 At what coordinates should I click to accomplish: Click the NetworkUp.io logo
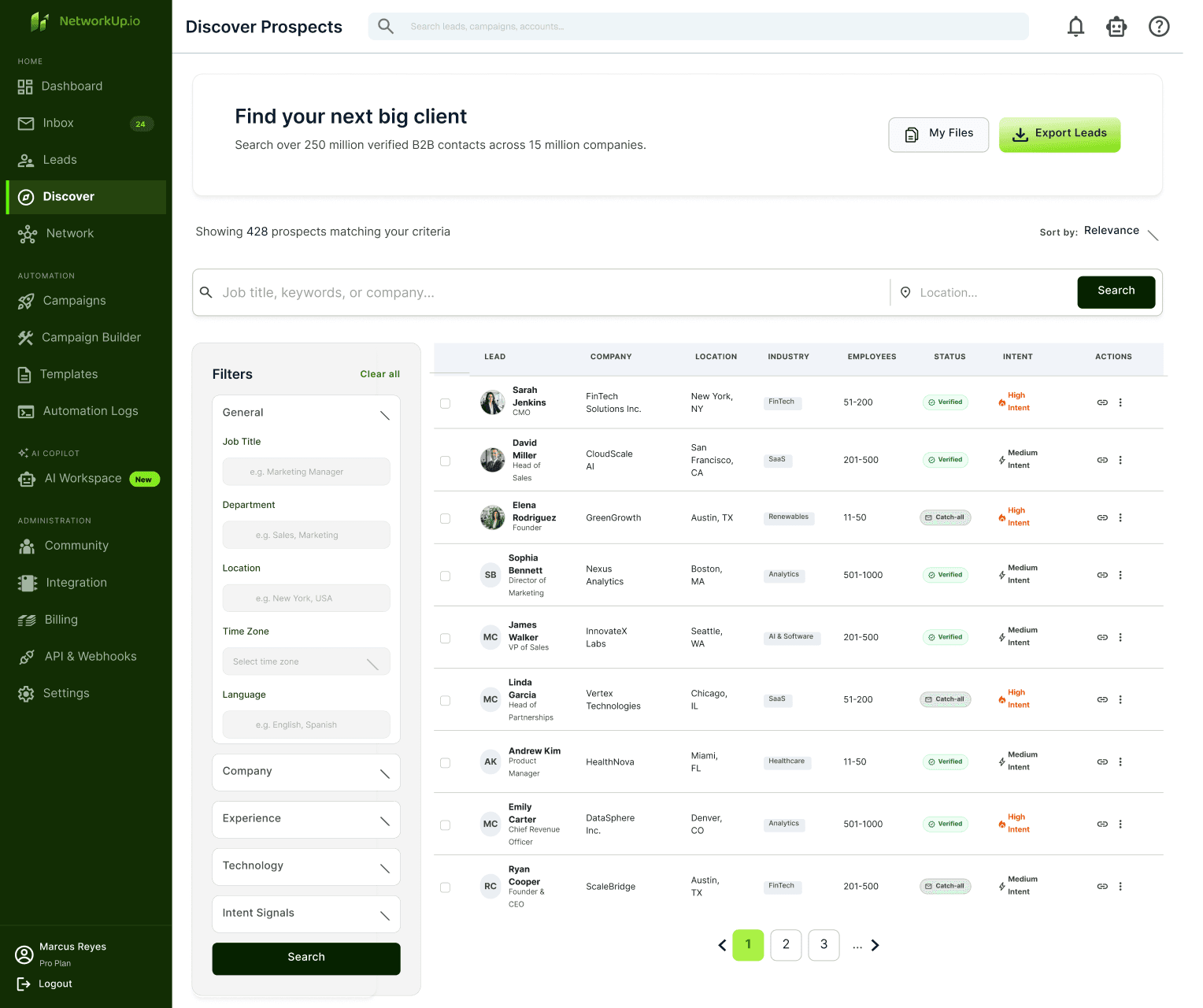click(85, 21)
